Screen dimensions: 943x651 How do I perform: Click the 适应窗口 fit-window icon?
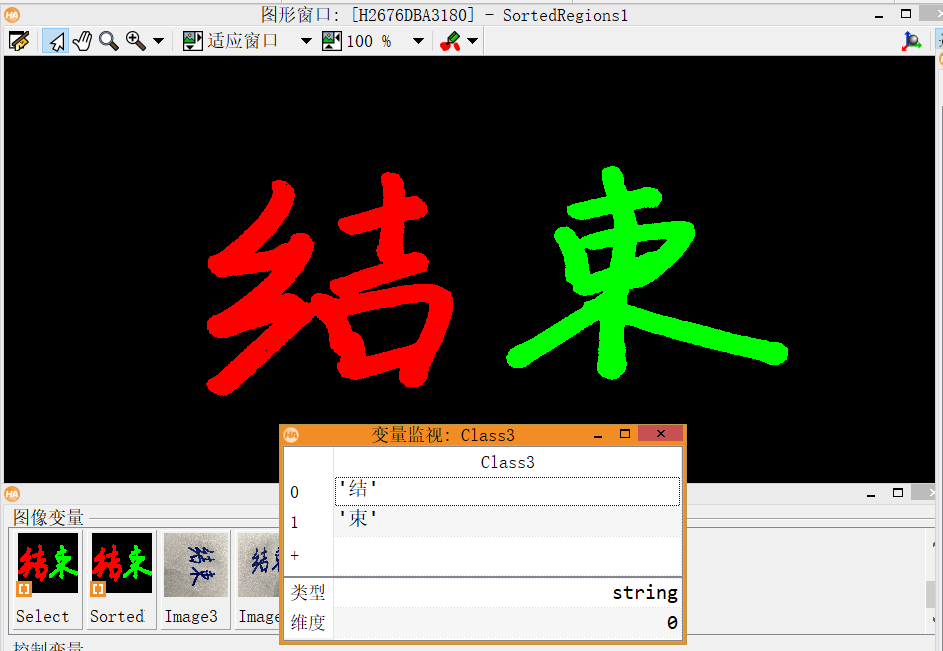(193, 41)
